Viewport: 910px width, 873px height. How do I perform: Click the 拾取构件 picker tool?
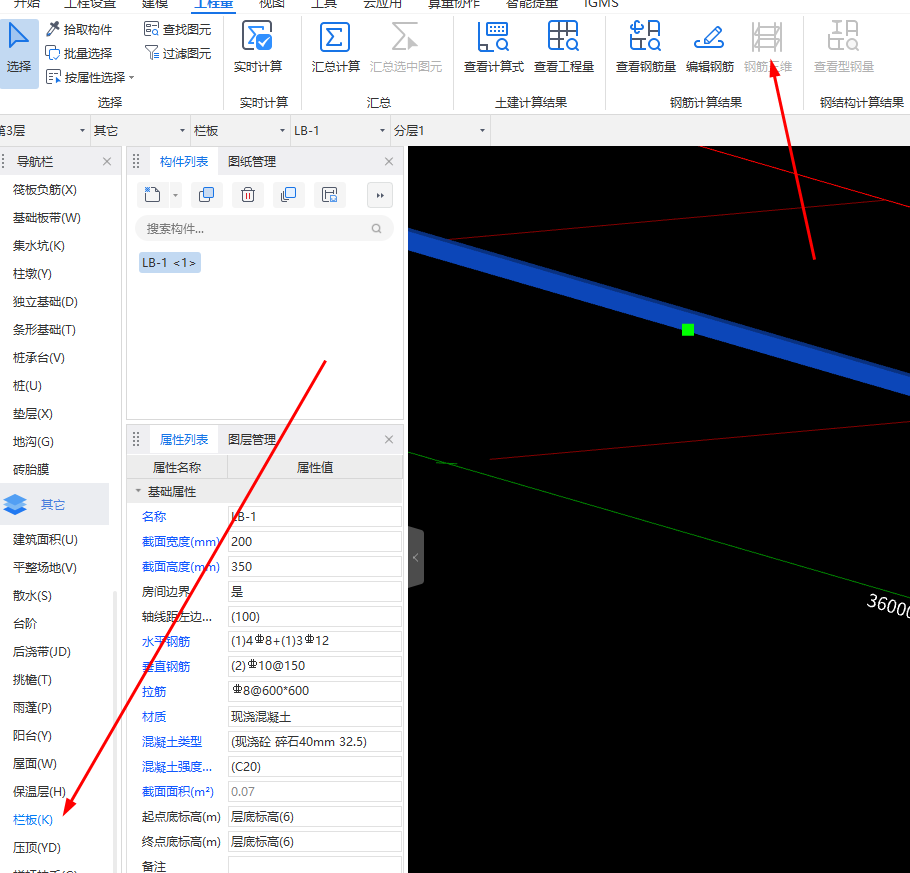[79, 29]
